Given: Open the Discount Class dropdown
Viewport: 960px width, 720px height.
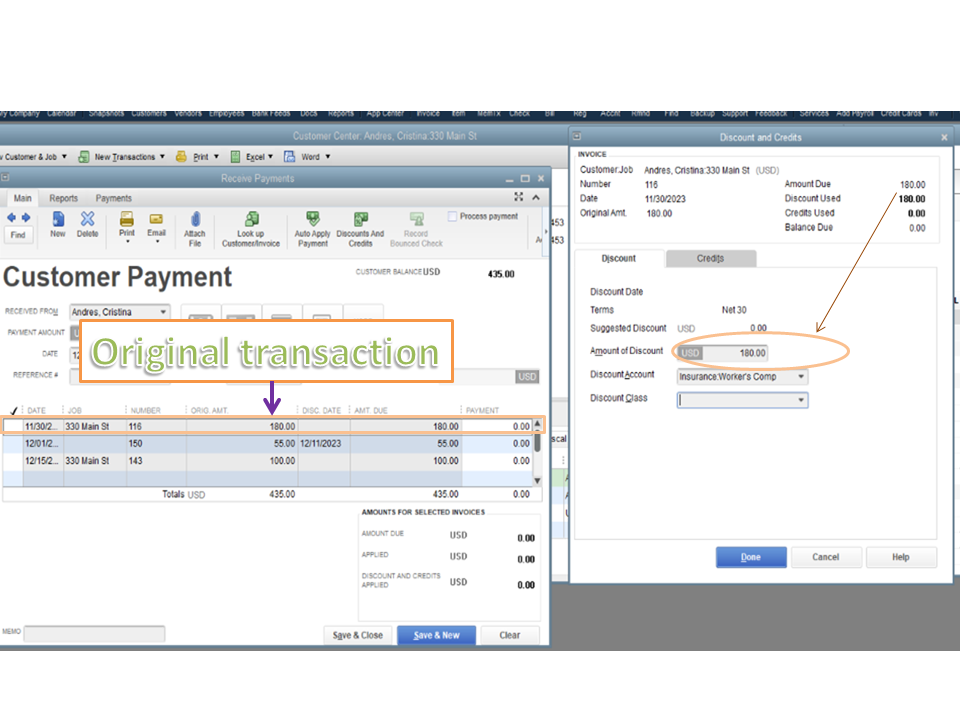Looking at the screenshot, I should (801, 400).
